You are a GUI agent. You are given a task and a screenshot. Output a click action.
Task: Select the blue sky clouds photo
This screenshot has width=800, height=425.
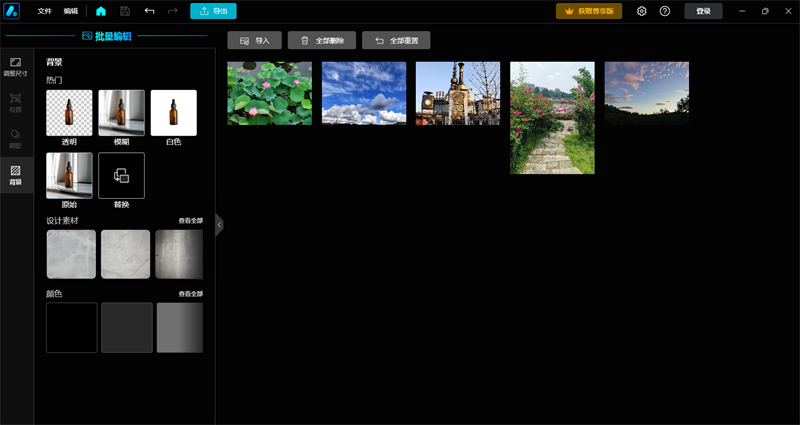(364, 93)
